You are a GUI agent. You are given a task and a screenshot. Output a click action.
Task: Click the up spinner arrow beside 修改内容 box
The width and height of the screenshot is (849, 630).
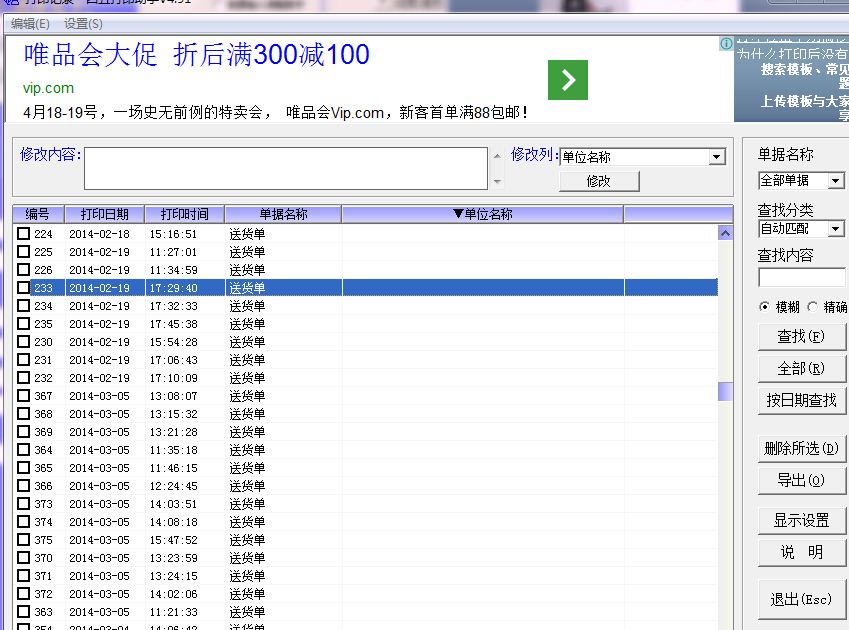pyautogui.click(x=495, y=156)
